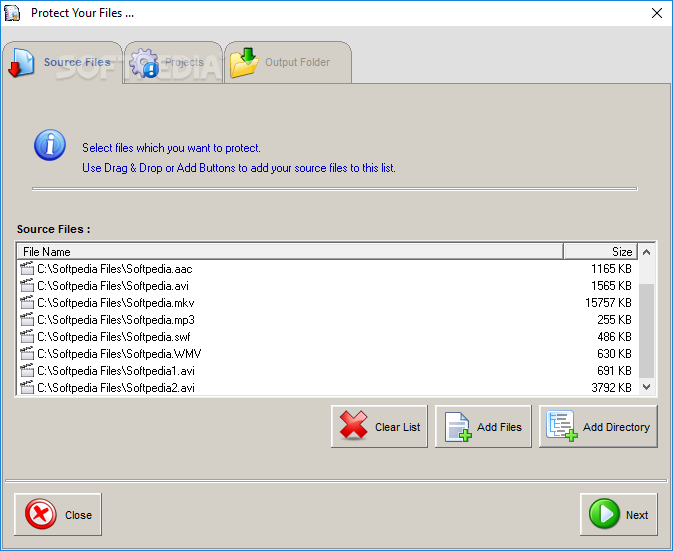Viewport: 673px width, 551px height.
Task: Click the app icon in title bar
Action: [x=12, y=13]
